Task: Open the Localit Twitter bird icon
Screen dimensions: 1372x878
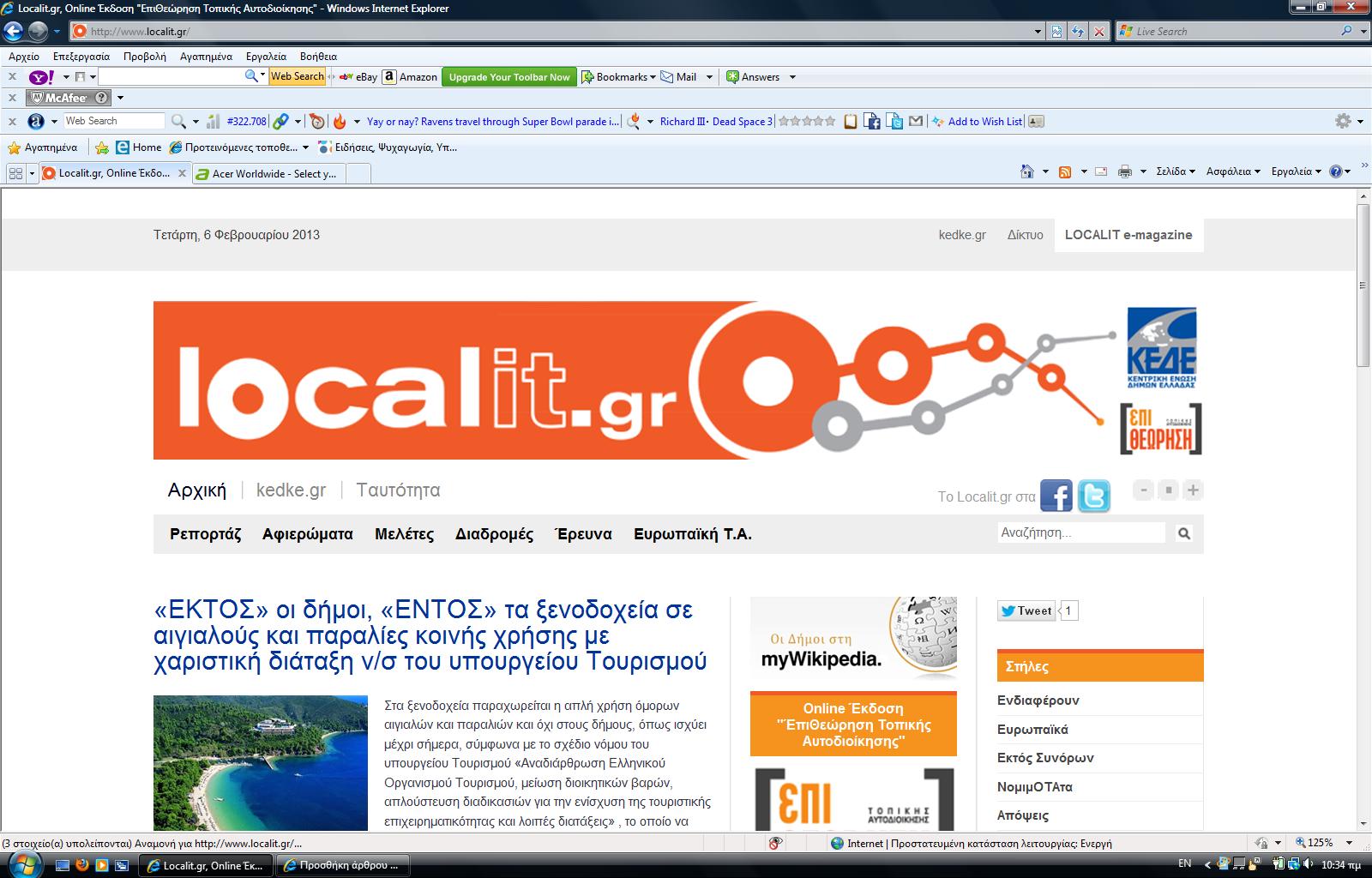Action: click(1093, 496)
